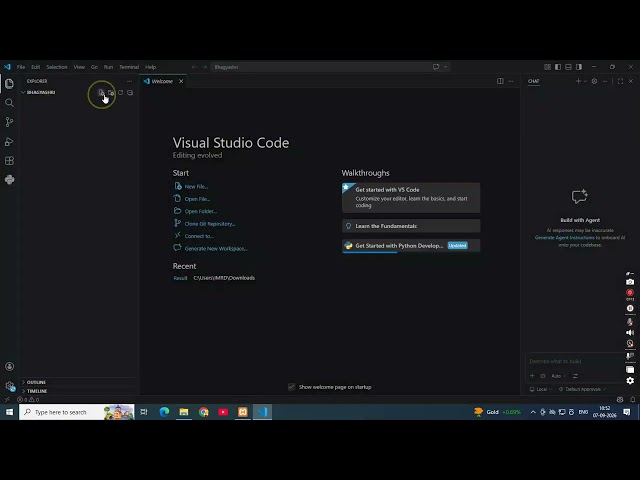
Task: Open Learn the Fundamentals walkthrough
Action: [411, 226]
